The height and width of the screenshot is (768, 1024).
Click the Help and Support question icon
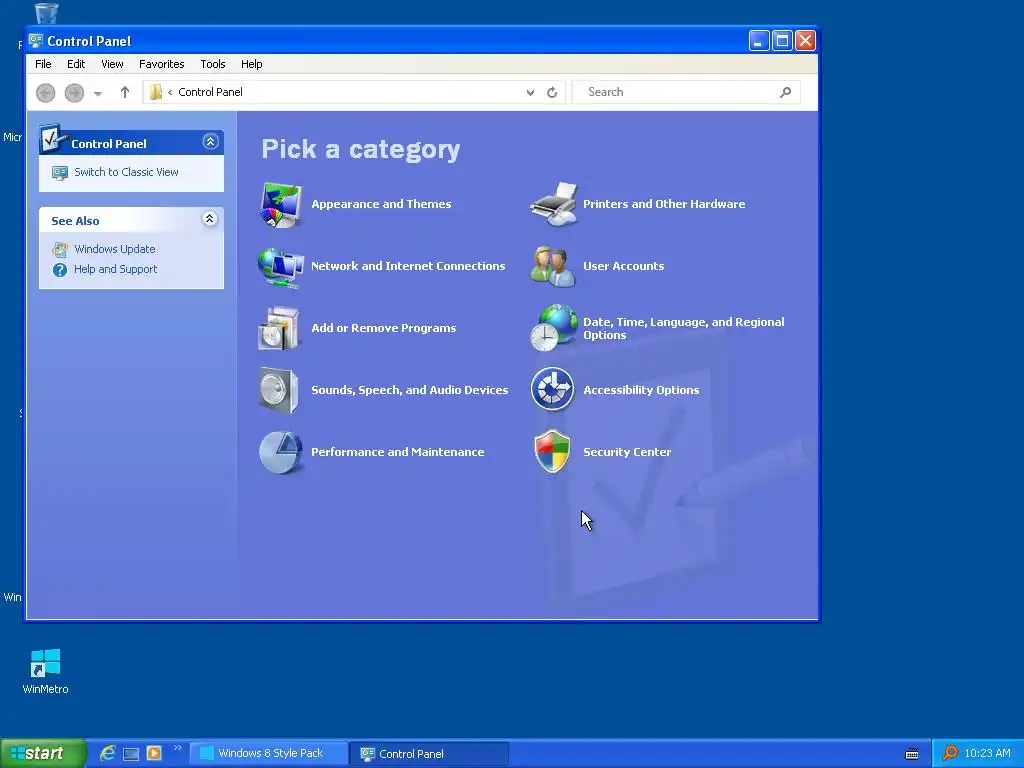59,270
